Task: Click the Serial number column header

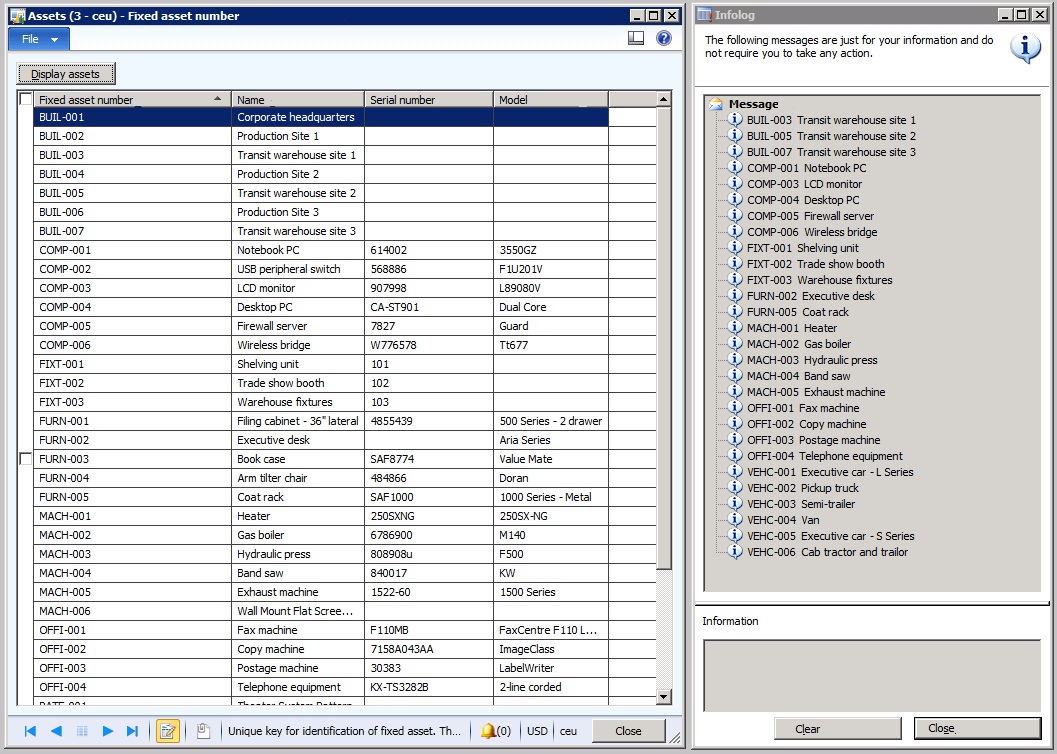Action: [429, 99]
